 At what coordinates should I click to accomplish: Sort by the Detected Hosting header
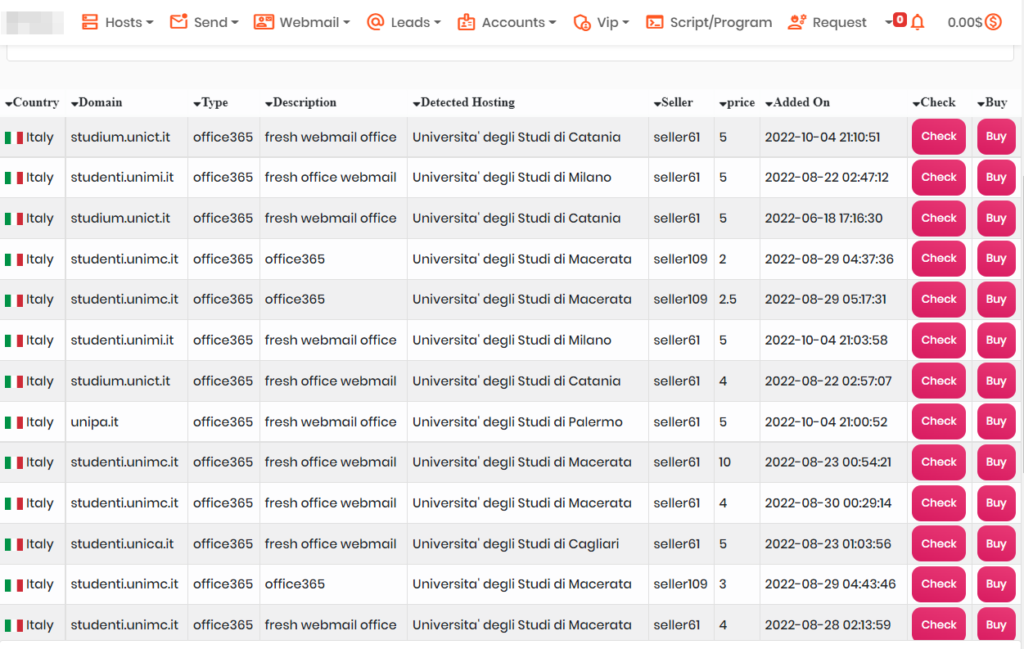pos(463,102)
